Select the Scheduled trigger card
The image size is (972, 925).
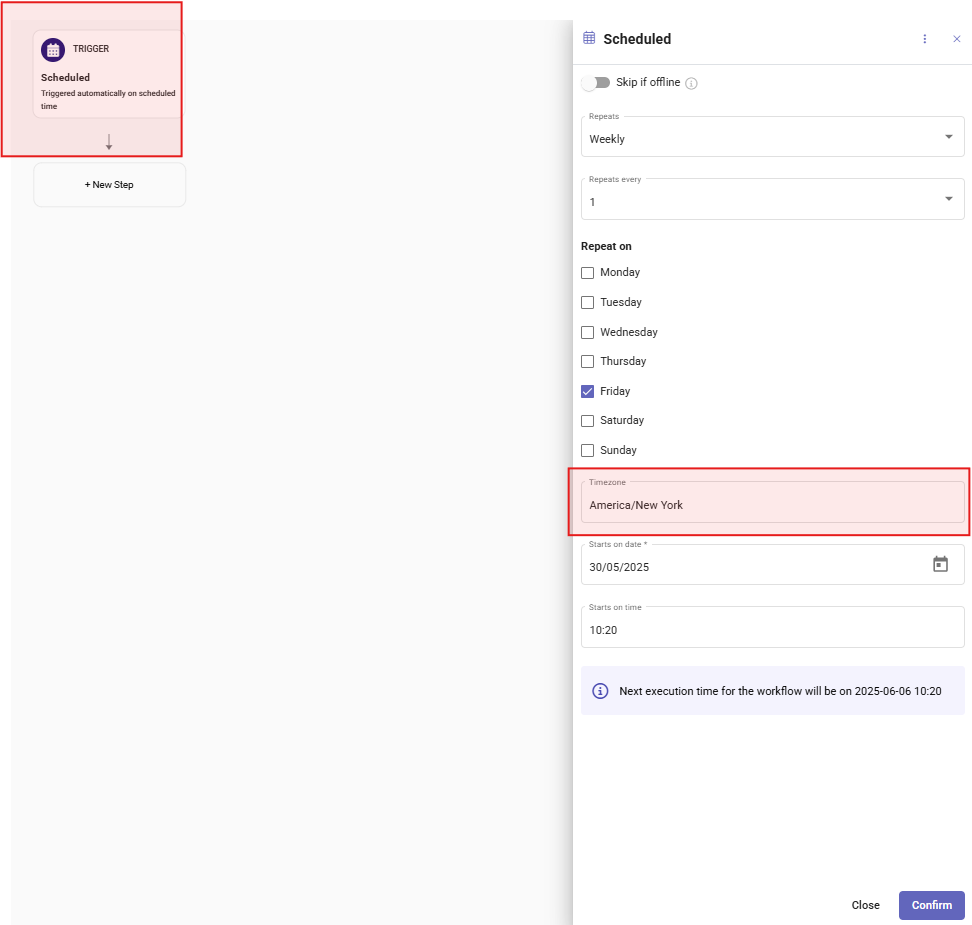click(108, 74)
